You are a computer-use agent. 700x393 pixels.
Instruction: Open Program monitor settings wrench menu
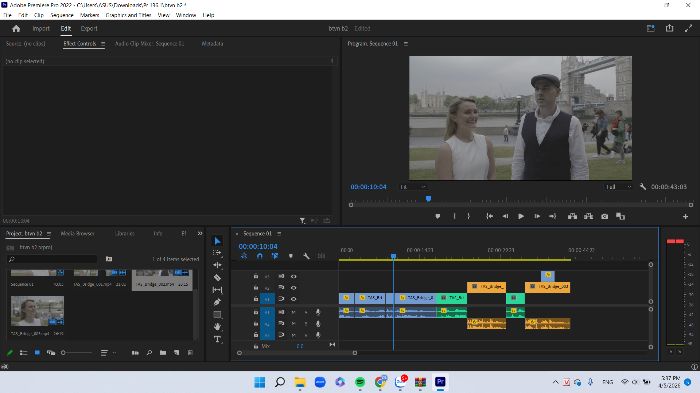pyautogui.click(x=643, y=187)
